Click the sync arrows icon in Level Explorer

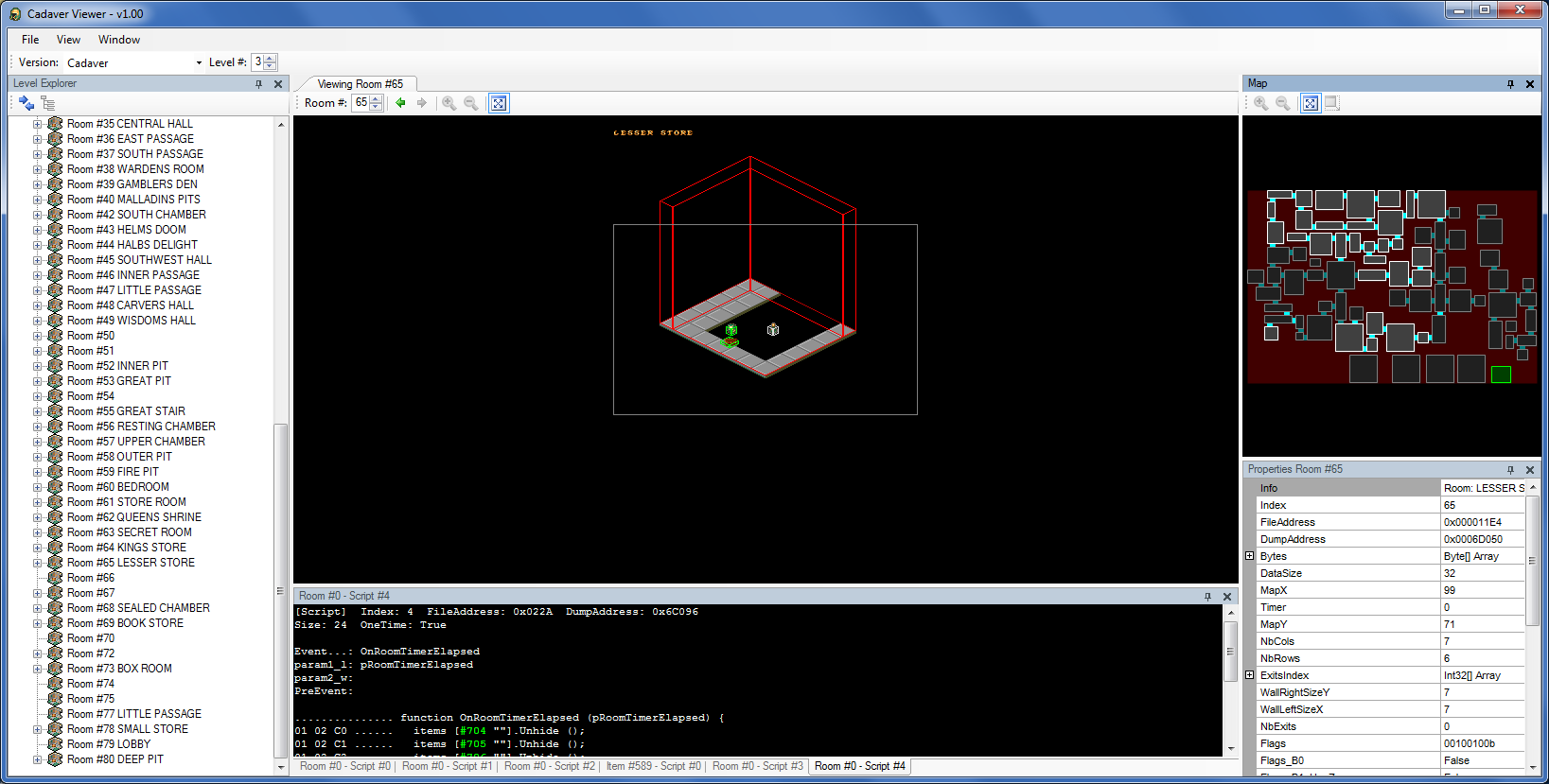pos(26,103)
